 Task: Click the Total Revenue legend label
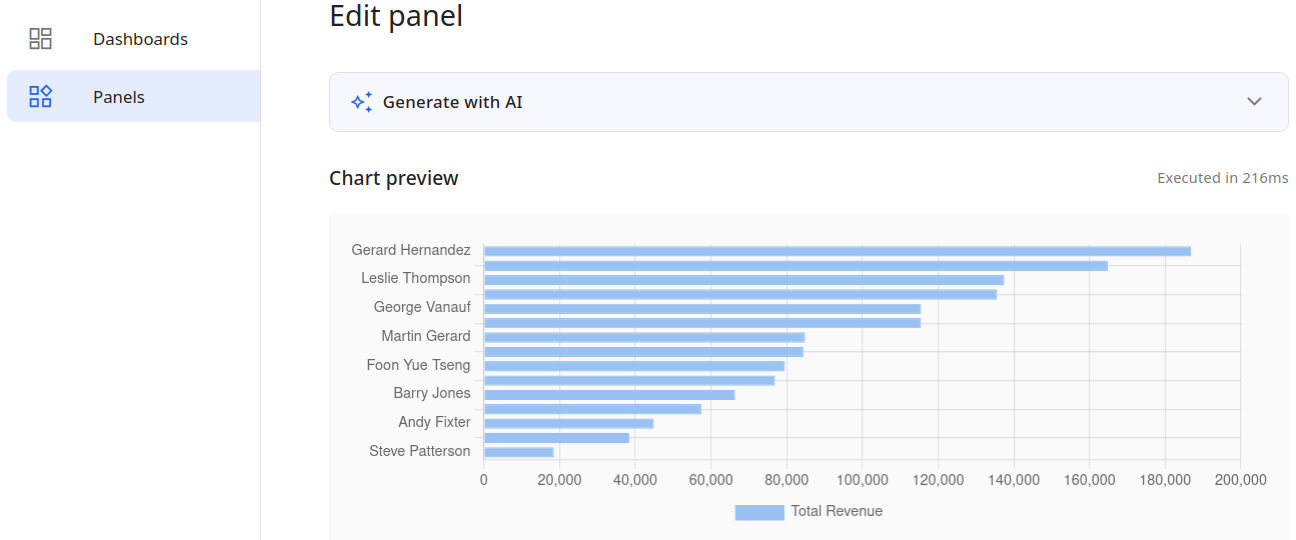836,511
